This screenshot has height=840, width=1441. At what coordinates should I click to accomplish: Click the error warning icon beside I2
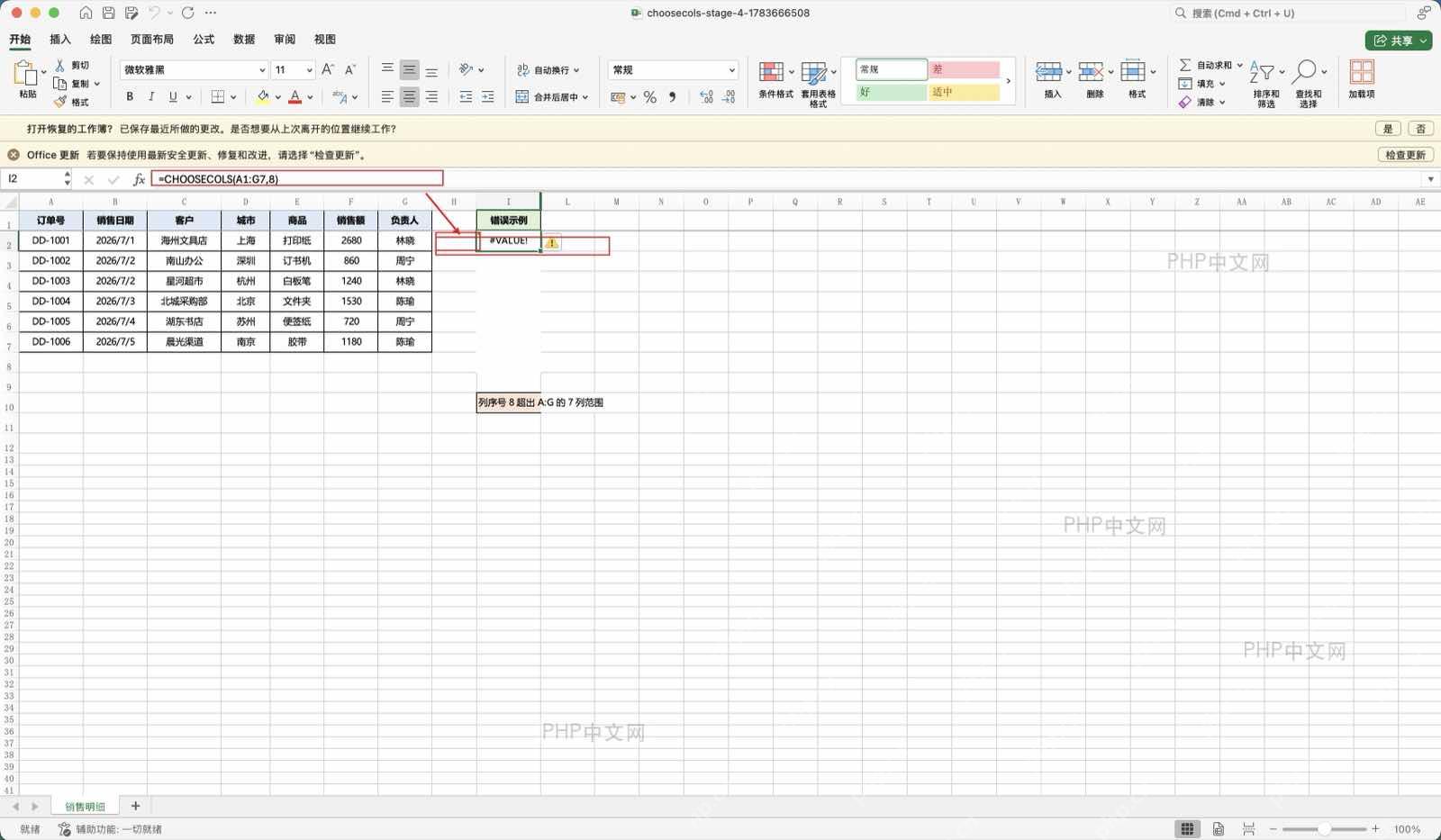(x=551, y=243)
